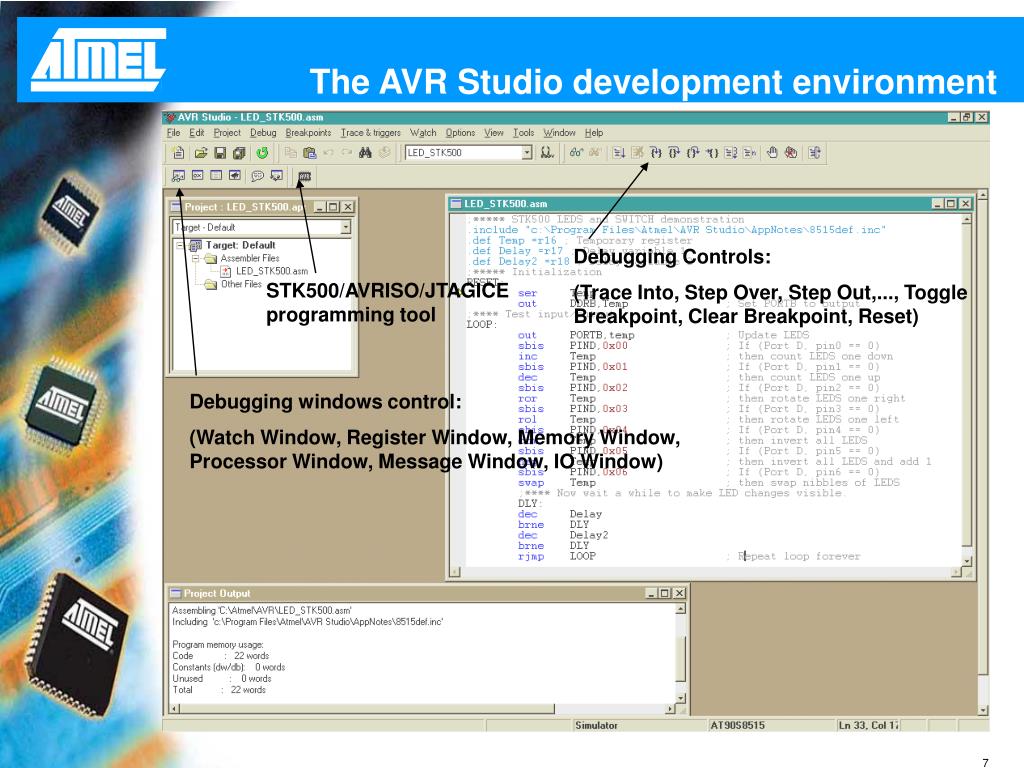Click the Multi Step debug icon
Screen dimensions: 1024x768
(x=750, y=153)
